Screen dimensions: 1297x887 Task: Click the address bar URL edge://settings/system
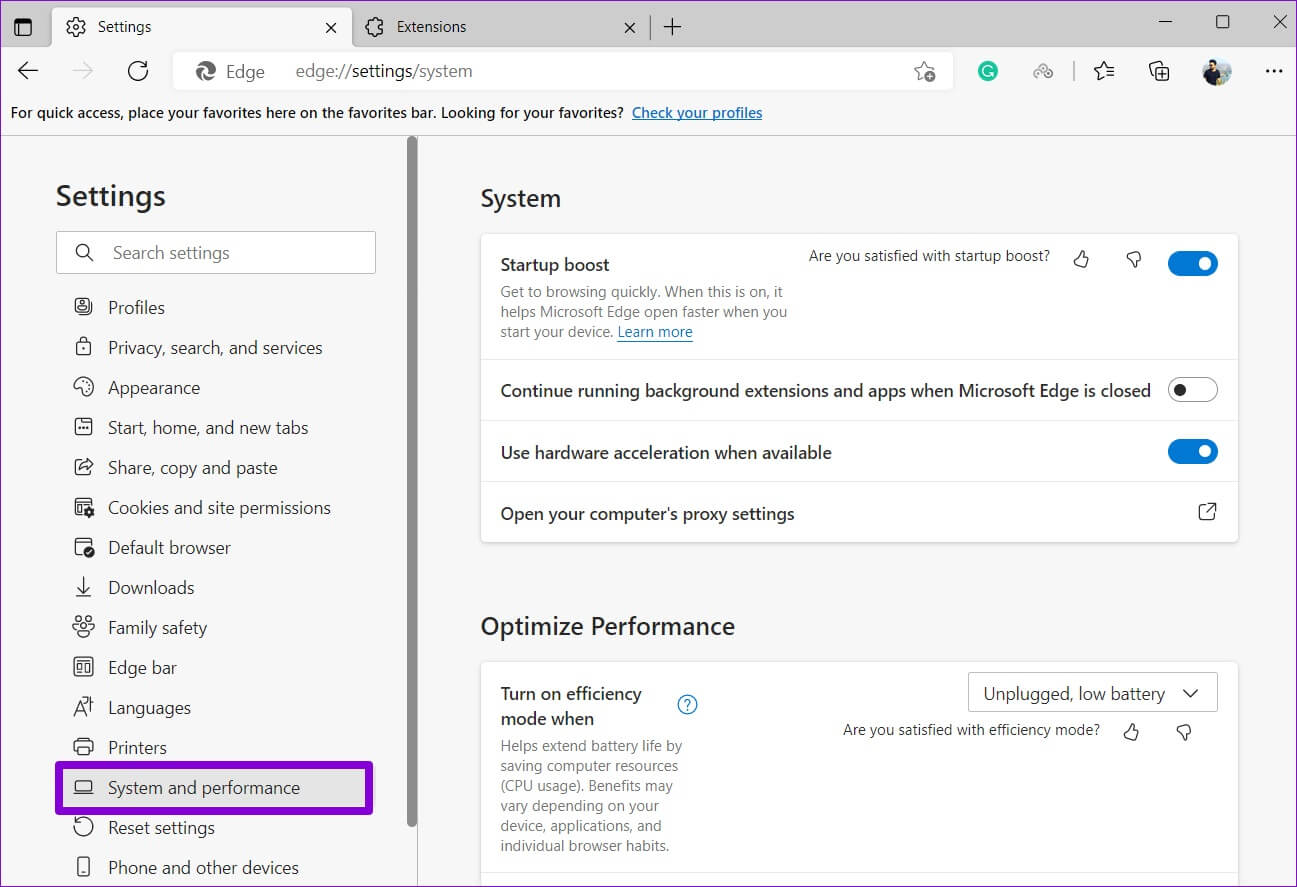[x=384, y=71]
